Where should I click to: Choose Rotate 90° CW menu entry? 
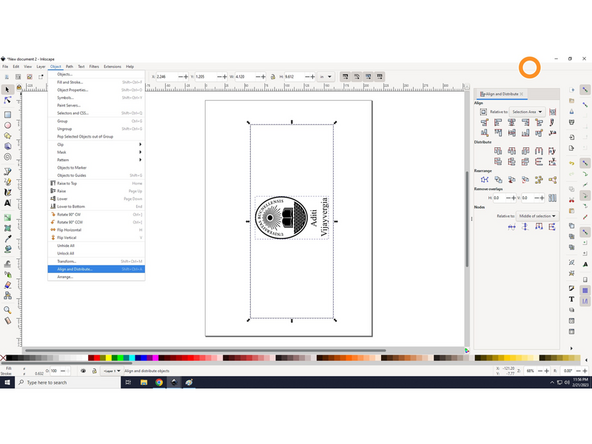96,214
